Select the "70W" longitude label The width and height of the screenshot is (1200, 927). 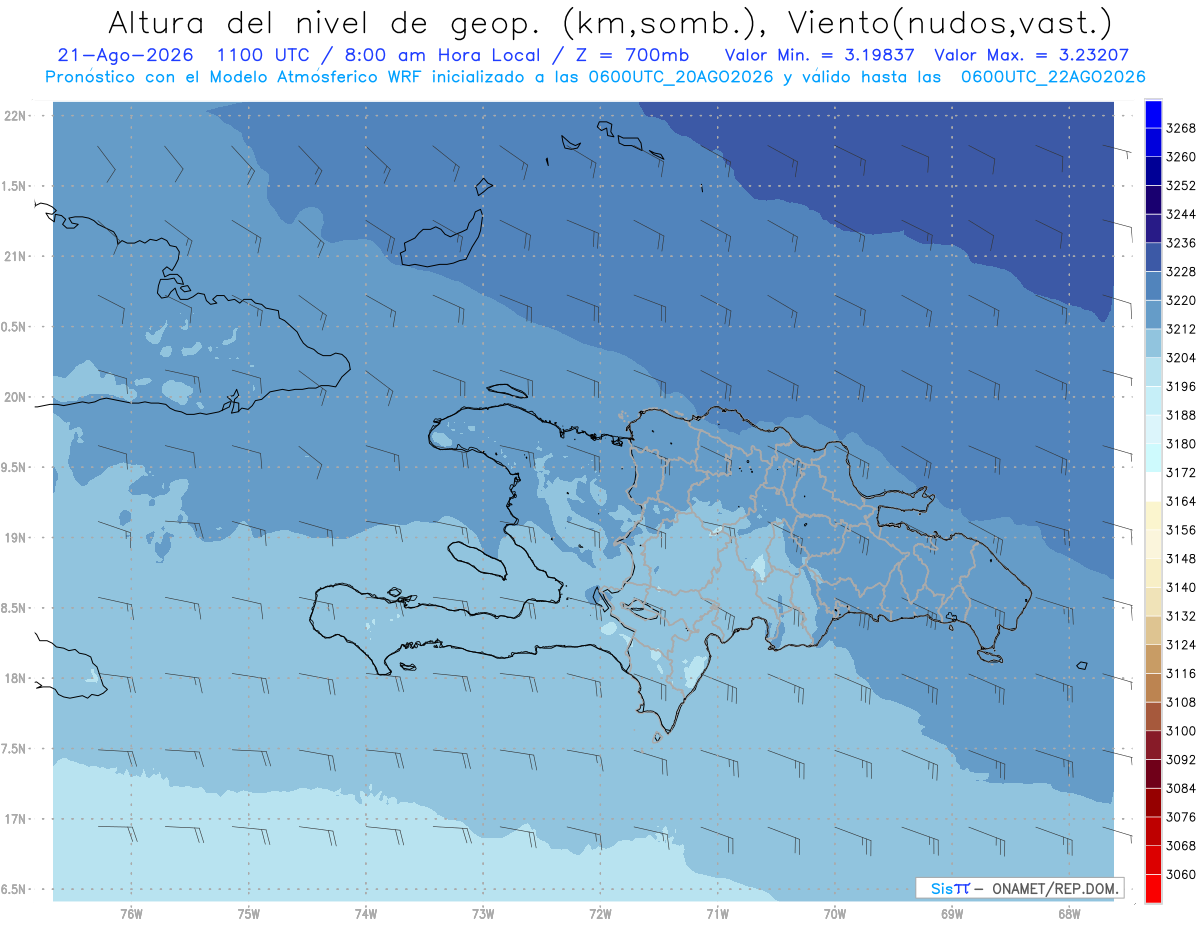point(835,914)
